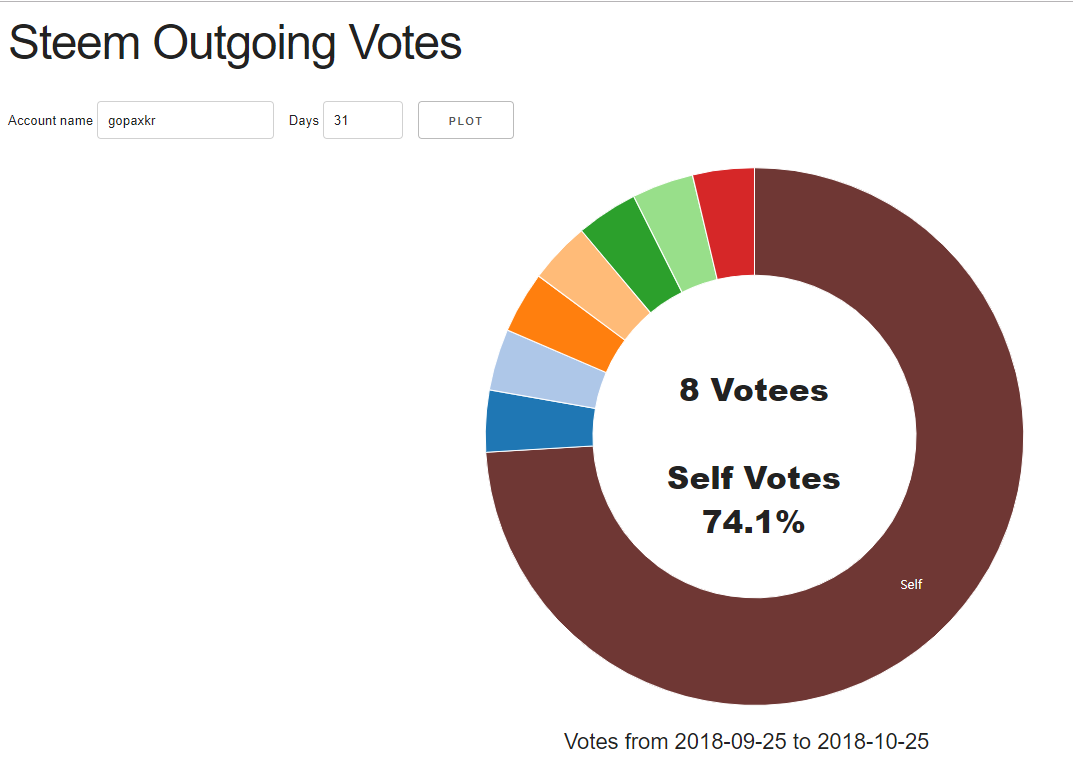Click the '8 Votees' center text

pos(753,390)
